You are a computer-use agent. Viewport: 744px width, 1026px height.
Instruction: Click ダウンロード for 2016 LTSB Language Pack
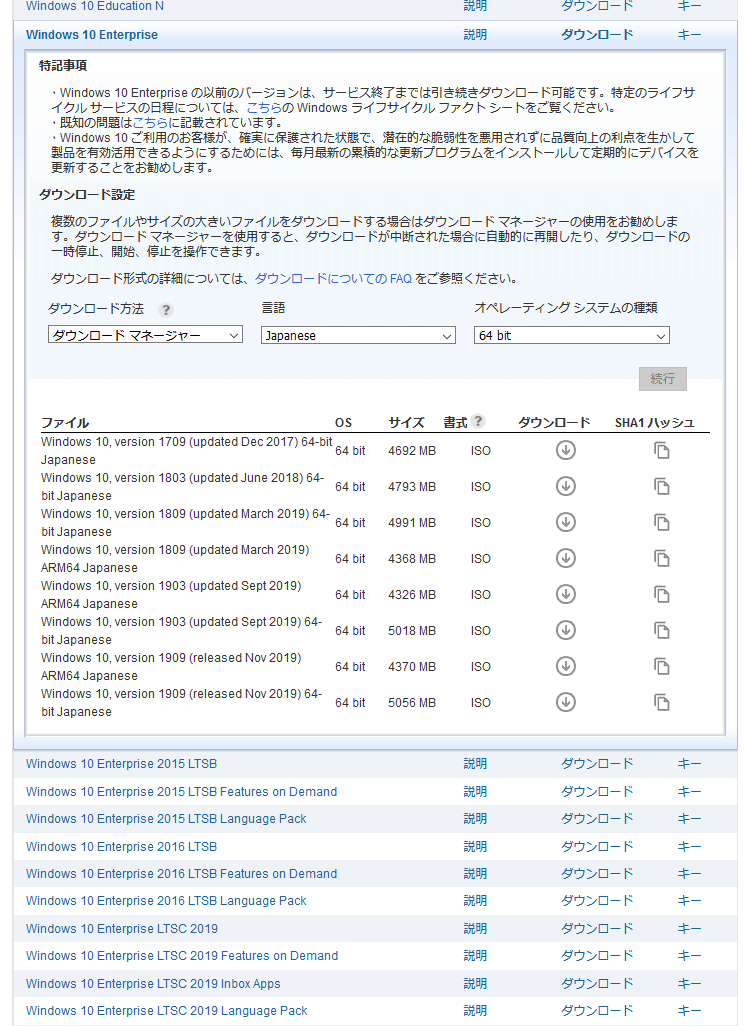click(x=597, y=901)
